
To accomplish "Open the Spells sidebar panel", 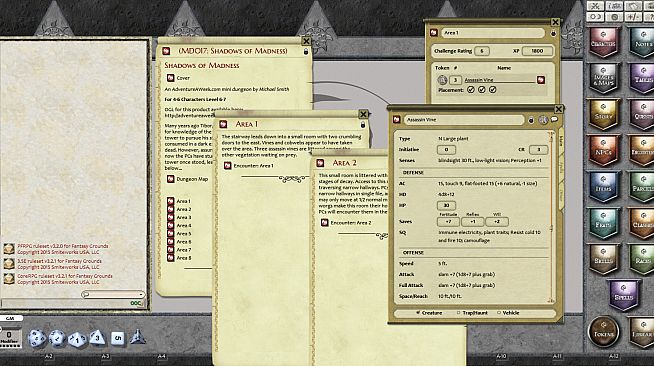I will (623, 295).
